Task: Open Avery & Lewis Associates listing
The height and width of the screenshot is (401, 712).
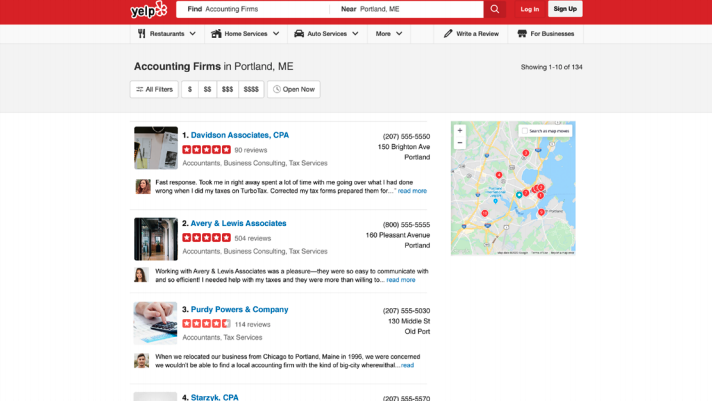Action: click(238, 223)
